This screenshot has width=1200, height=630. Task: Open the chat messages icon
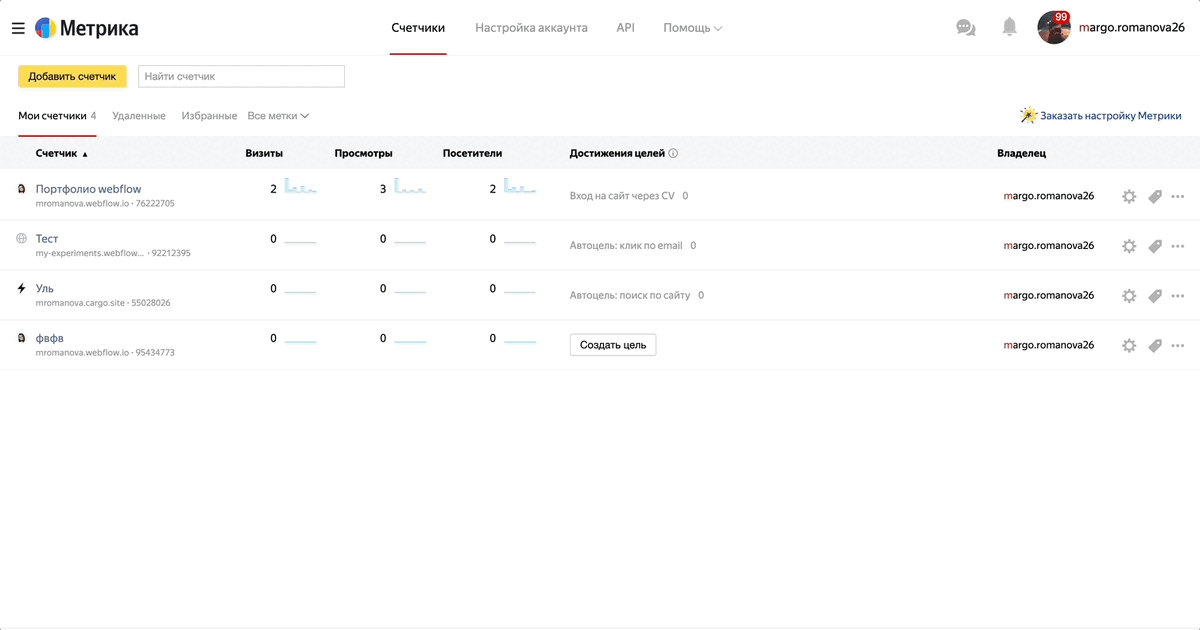point(966,28)
